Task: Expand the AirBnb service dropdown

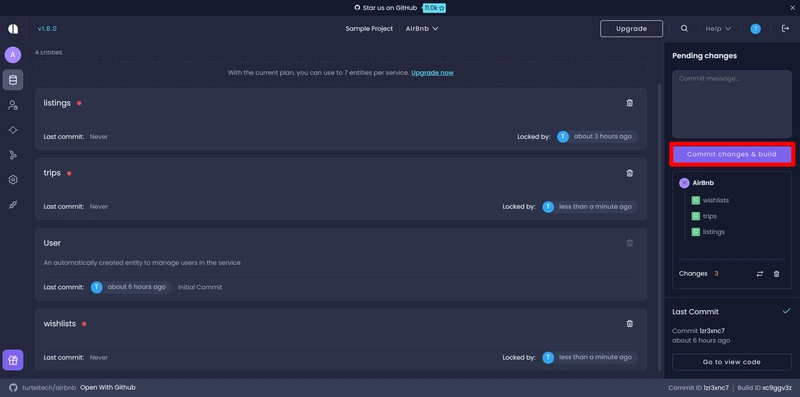Action: (x=422, y=29)
